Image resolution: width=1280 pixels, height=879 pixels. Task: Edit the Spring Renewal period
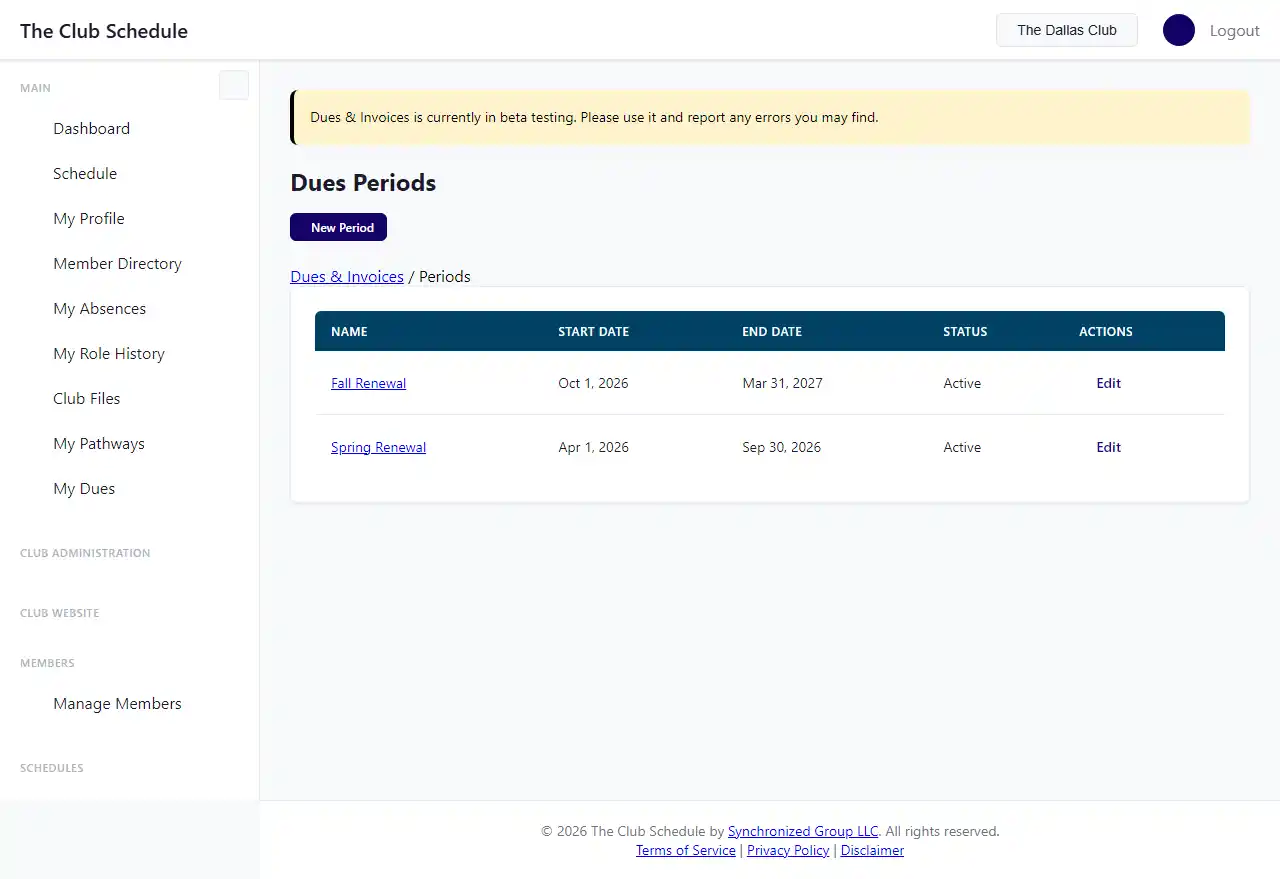click(1108, 447)
